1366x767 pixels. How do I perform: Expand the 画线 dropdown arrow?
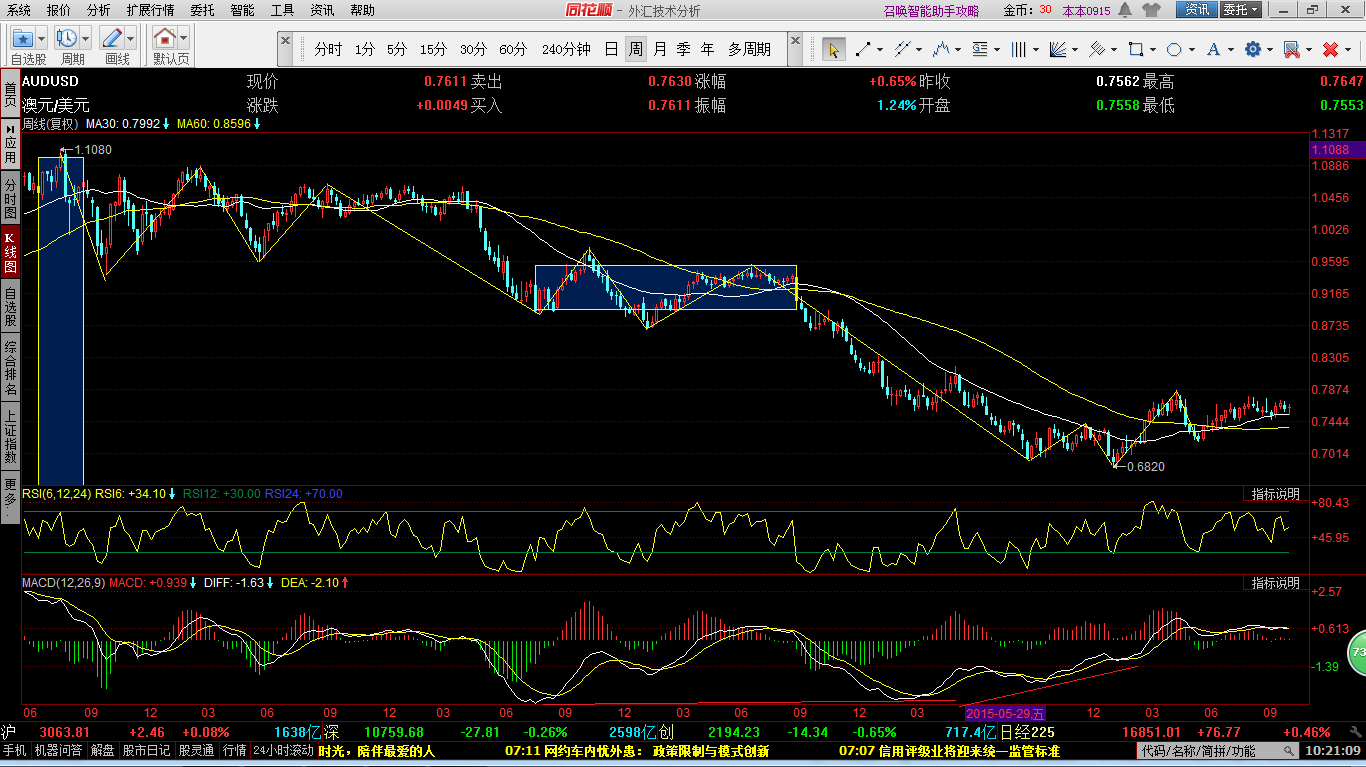[x=131, y=38]
